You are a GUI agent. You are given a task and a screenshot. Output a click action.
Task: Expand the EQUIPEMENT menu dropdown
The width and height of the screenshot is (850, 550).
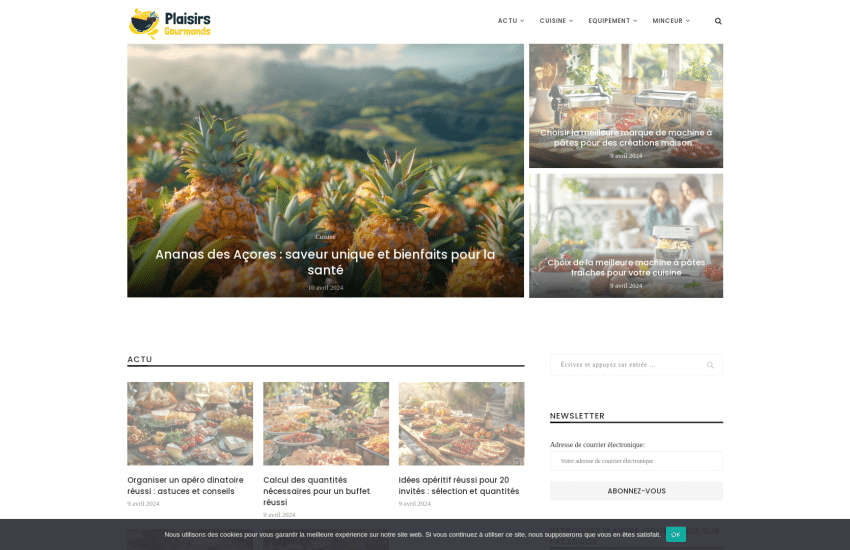[x=613, y=21]
